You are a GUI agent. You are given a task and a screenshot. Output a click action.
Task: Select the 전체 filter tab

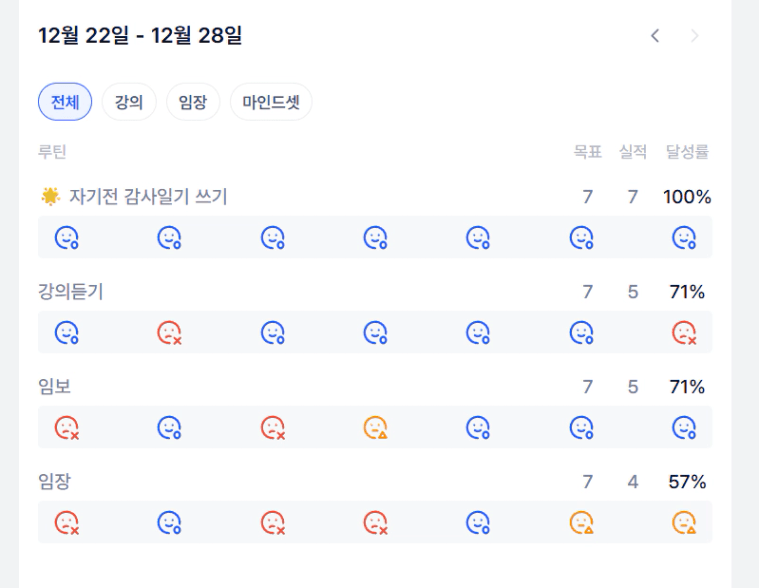click(x=65, y=102)
